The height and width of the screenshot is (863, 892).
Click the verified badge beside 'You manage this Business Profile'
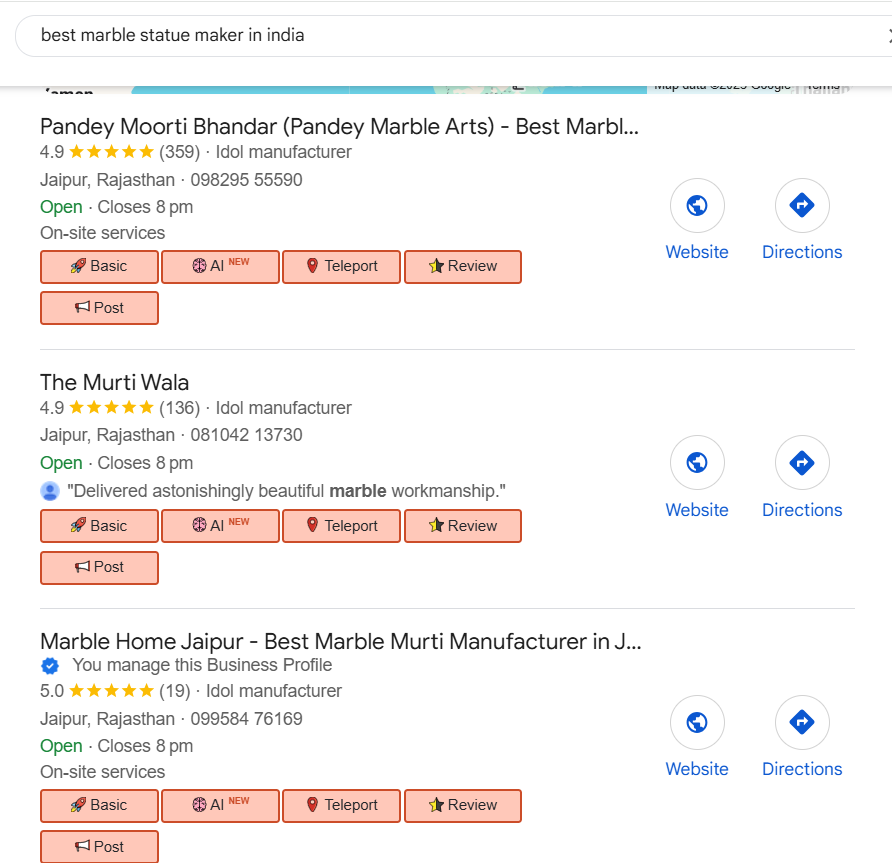50,666
